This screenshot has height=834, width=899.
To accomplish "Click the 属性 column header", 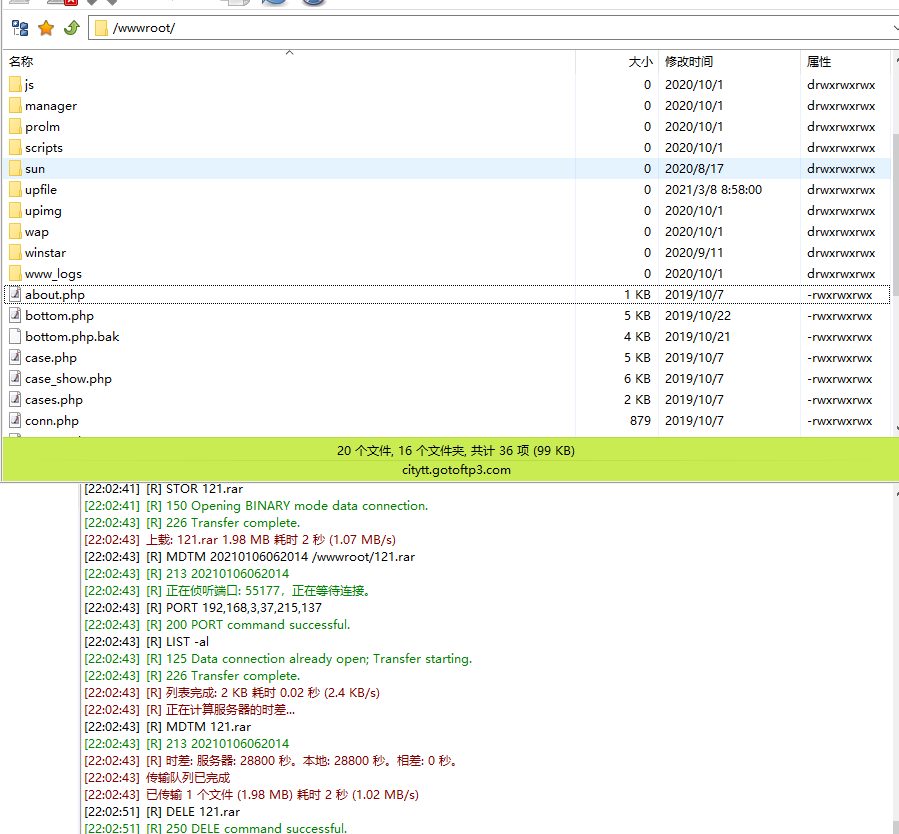I will pos(819,62).
